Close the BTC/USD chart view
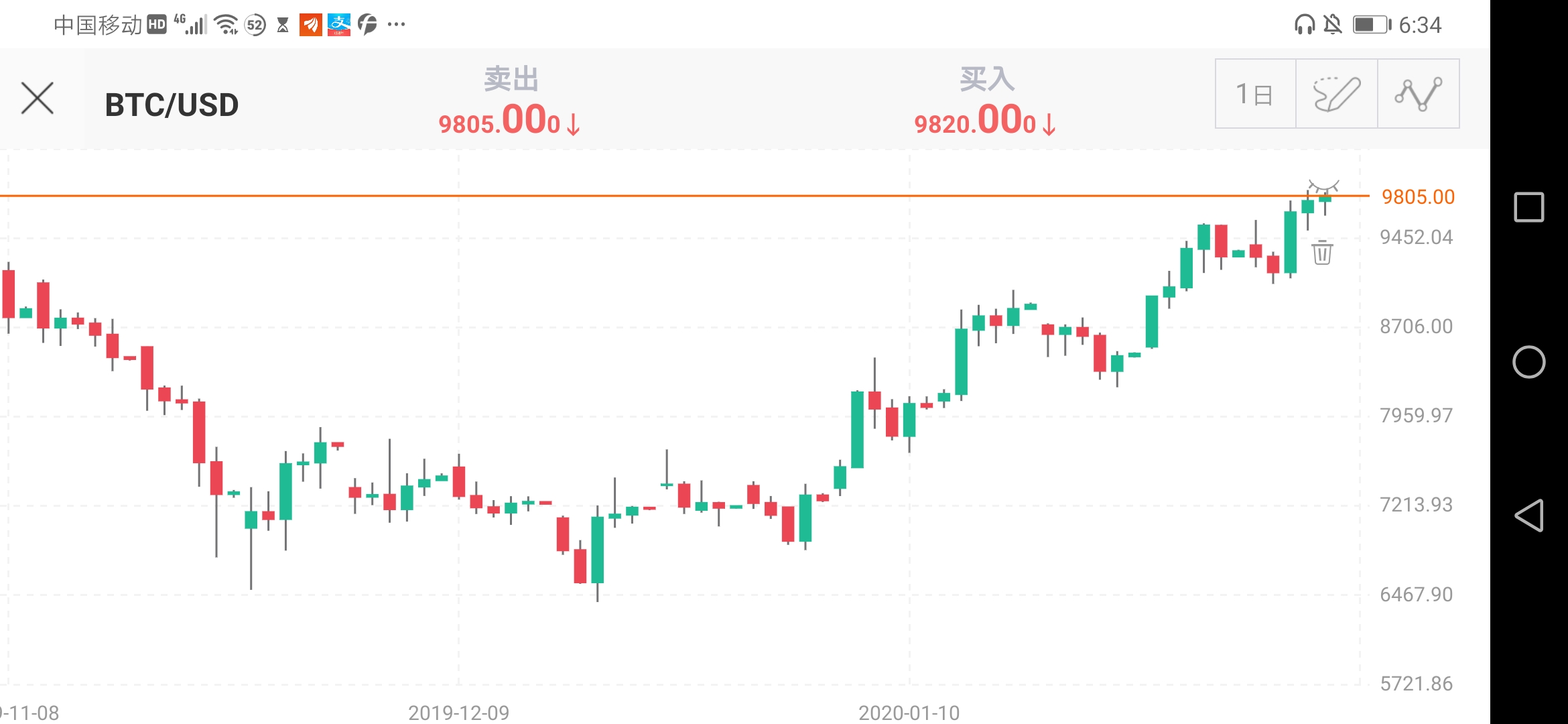 pos(38,99)
